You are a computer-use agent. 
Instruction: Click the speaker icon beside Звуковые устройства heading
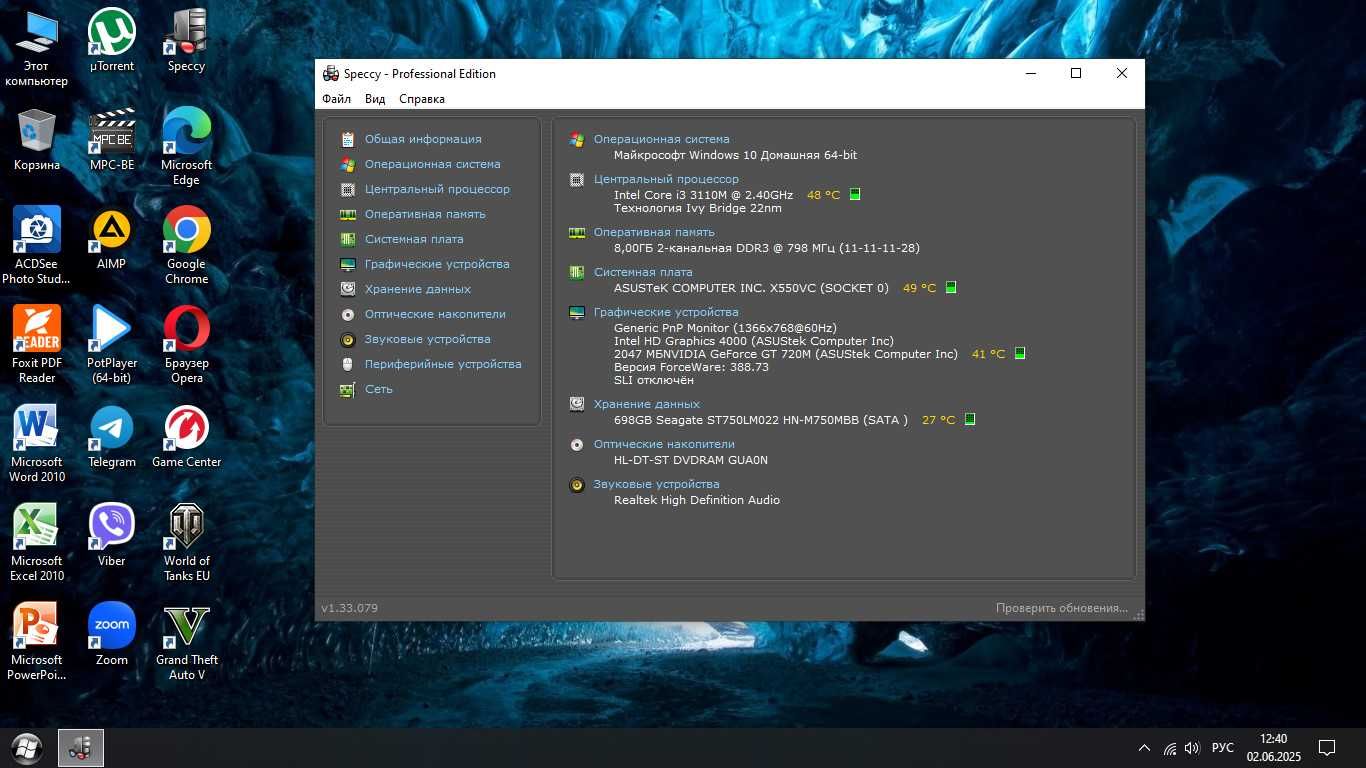click(x=577, y=485)
